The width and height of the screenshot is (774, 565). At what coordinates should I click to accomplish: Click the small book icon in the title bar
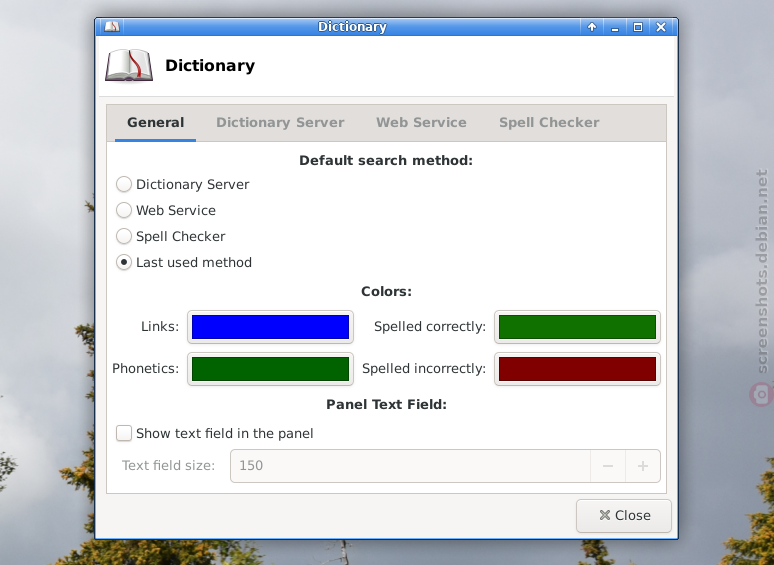112,27
